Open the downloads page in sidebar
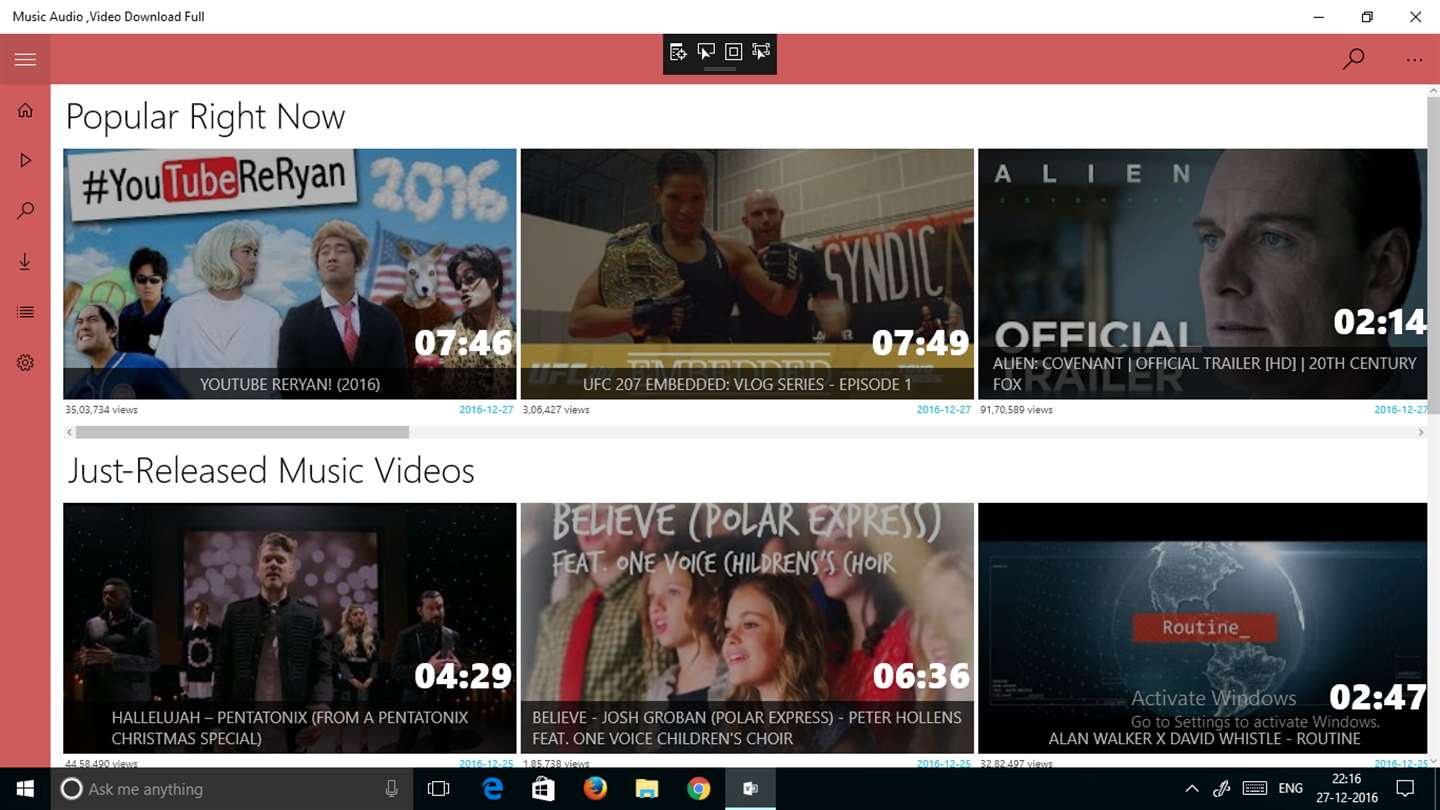Image resolution: width=1440 pixels, height=810 pixels. click(25, 262)
